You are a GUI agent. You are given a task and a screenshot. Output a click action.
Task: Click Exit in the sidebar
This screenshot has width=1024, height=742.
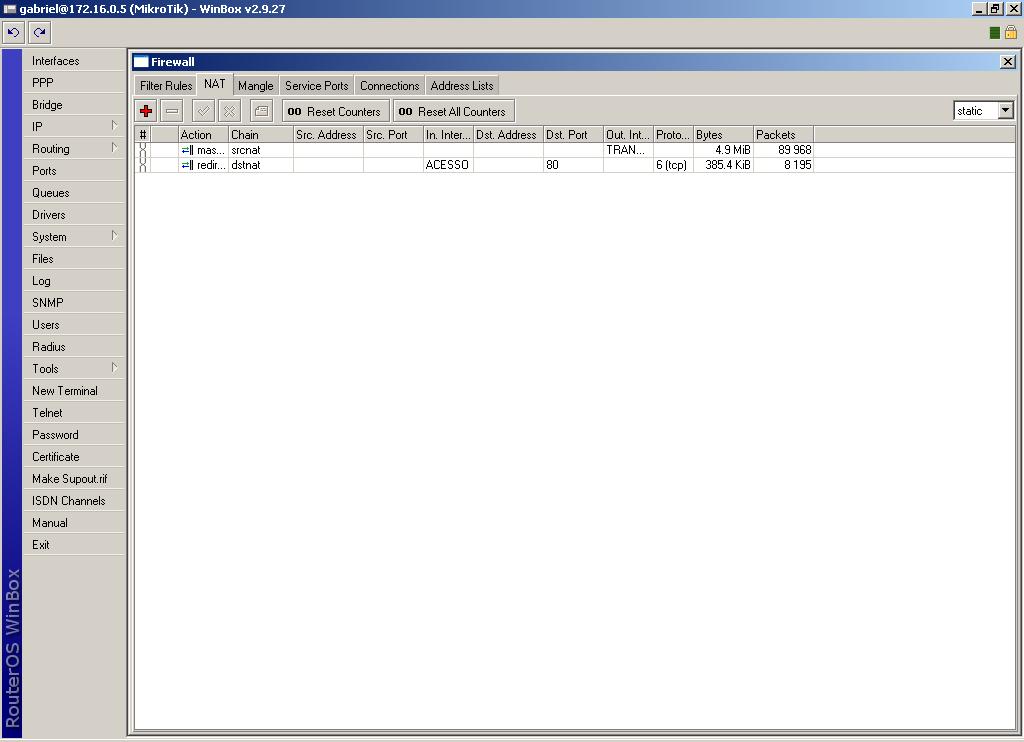coord(74,544)
